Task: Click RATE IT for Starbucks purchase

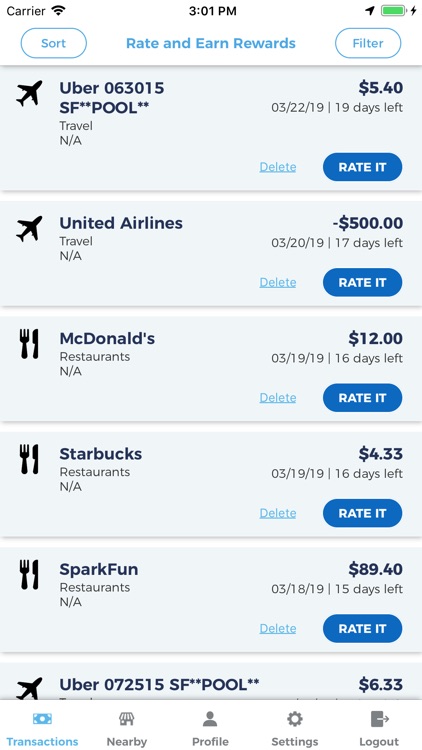Action: 362,513
